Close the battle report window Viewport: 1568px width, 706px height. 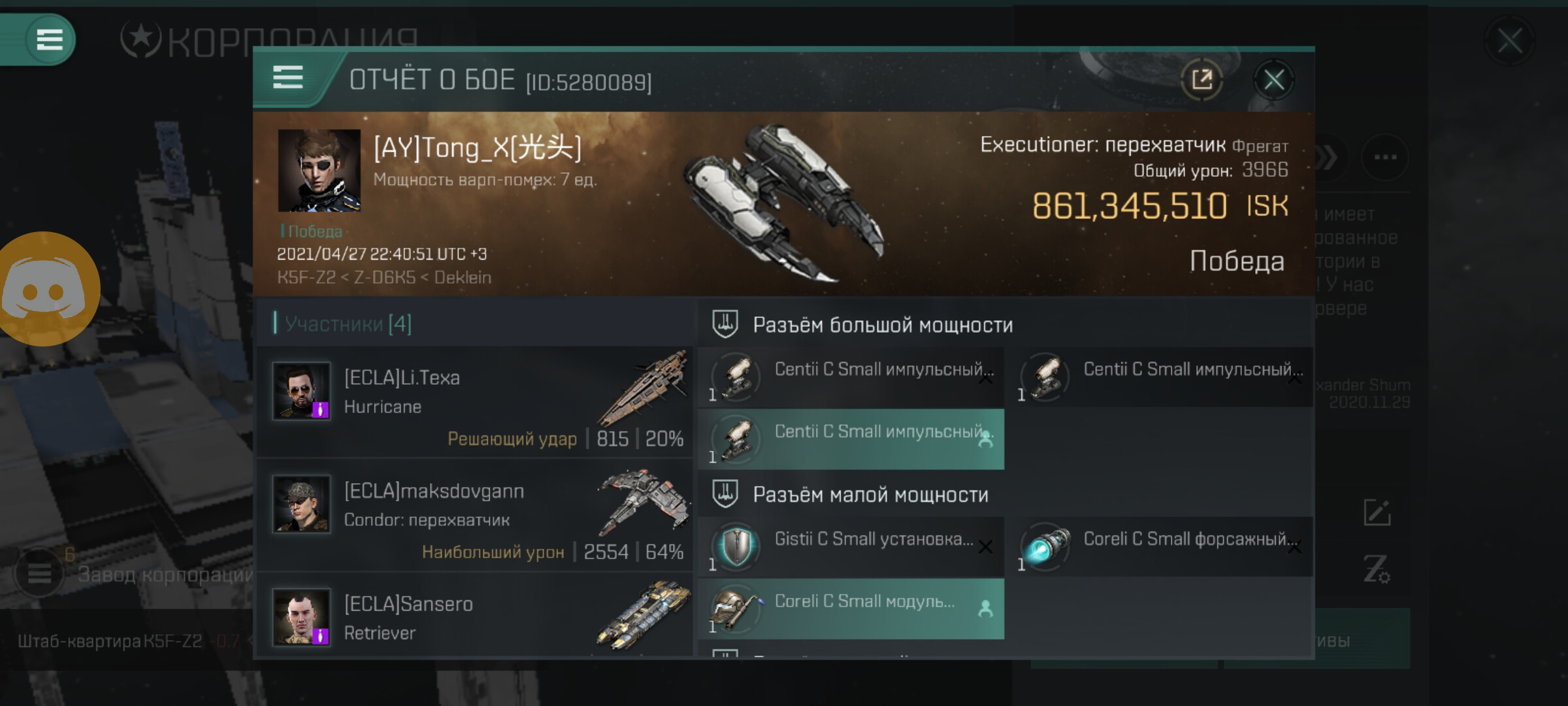click(x=1273, y=80)
